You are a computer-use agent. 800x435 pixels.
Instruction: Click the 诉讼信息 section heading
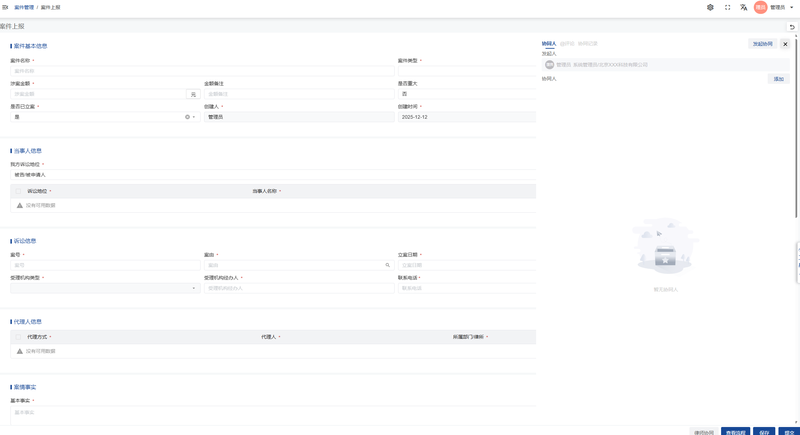coord(25,241)
